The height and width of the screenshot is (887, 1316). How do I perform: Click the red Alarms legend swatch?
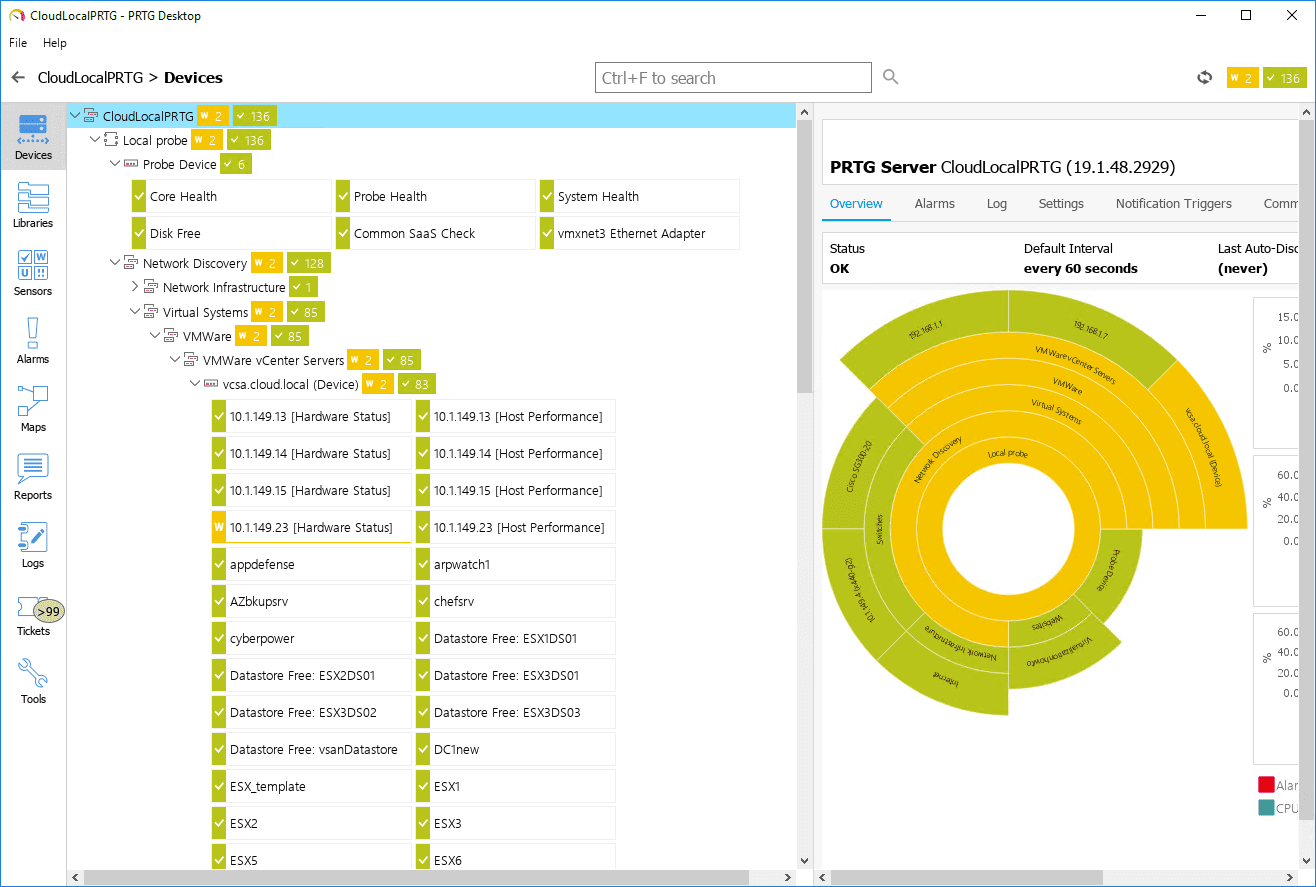point(1265,785)
